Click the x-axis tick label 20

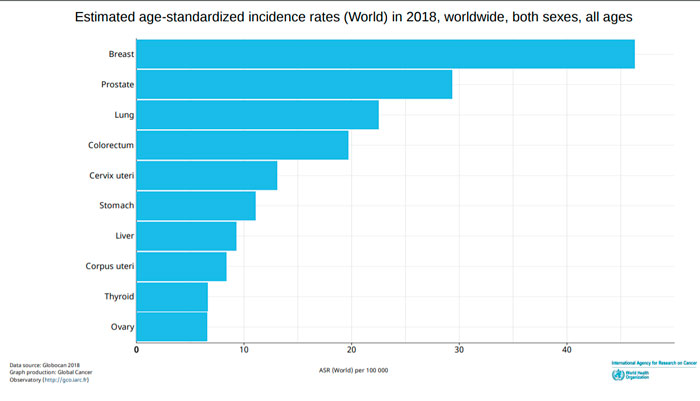pyautogui.click(x=351, y=350)
